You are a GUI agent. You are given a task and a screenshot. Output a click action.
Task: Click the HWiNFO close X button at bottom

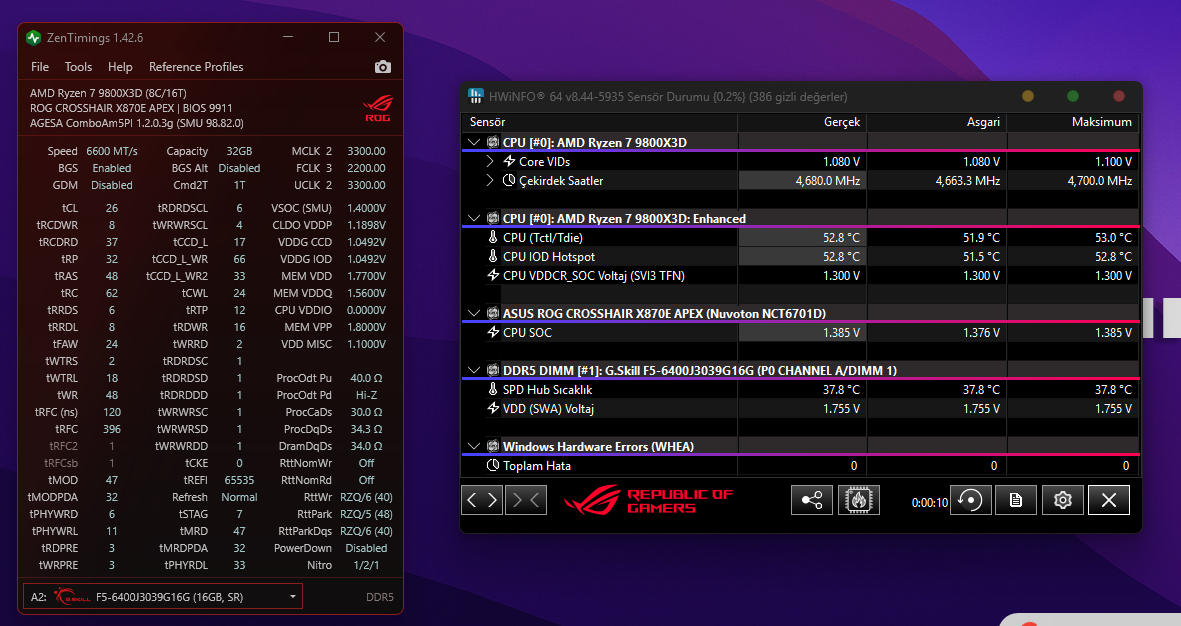pos(1109,499)
